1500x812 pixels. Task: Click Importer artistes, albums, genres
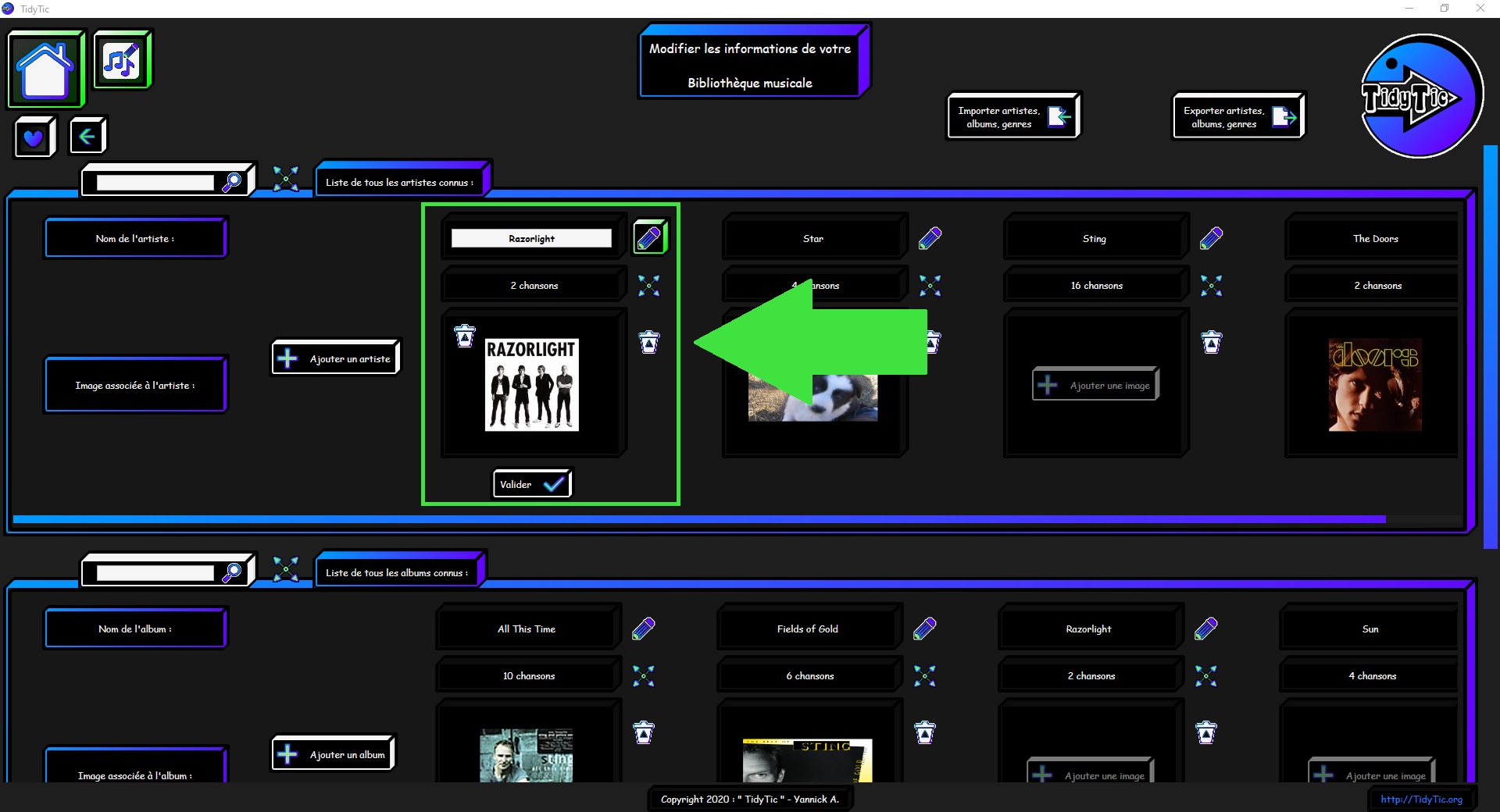[x=1013, y=117]
